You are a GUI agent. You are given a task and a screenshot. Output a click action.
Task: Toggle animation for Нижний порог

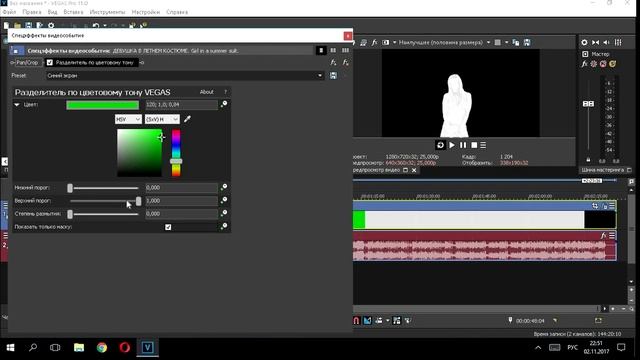pyautogui.click(x=224, y=187)
